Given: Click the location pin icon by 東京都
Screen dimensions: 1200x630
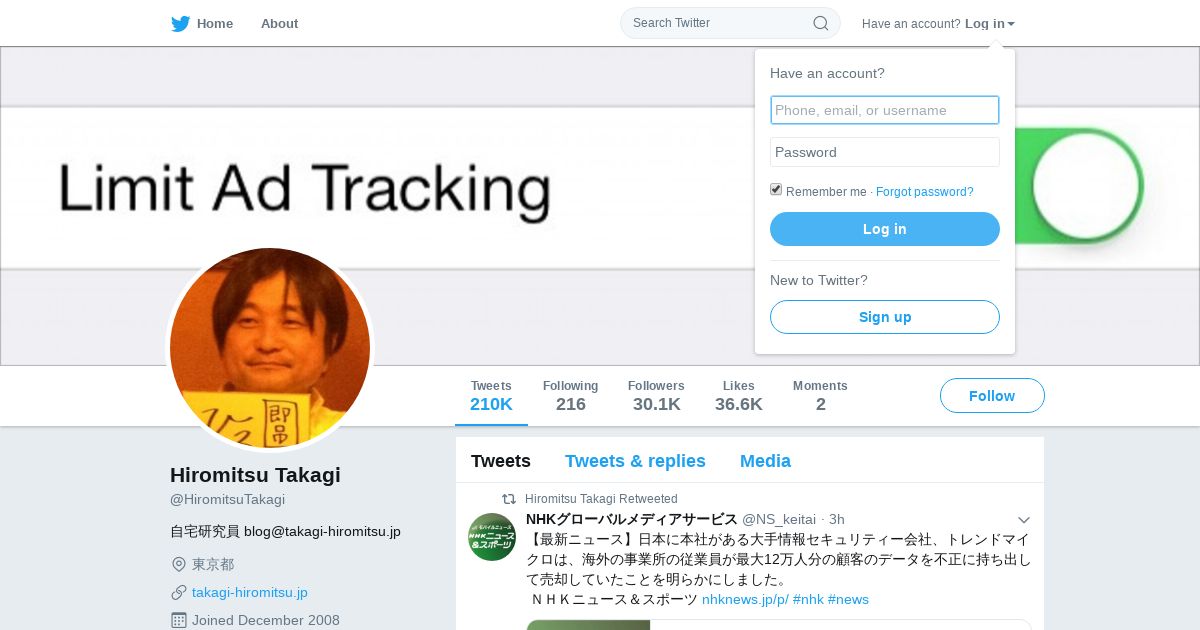Looking at the screenshot, I should click(179, 565).
